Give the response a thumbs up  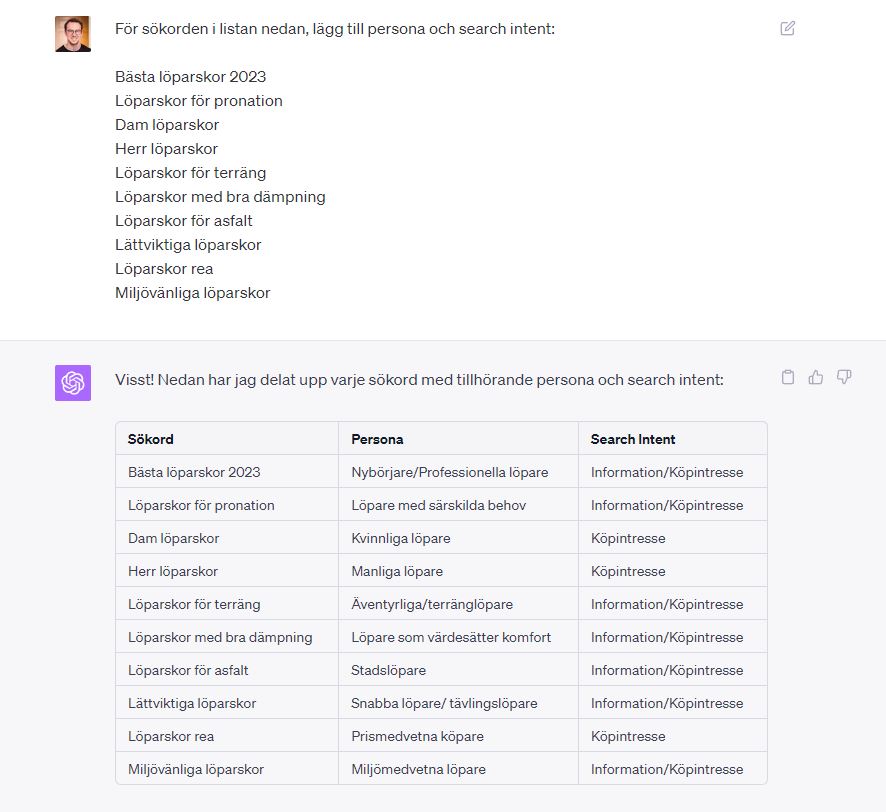tap(815, 377)
